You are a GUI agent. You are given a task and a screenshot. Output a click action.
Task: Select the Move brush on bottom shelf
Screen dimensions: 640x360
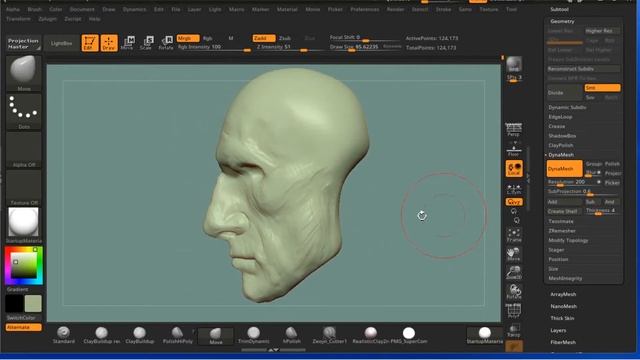216,336
